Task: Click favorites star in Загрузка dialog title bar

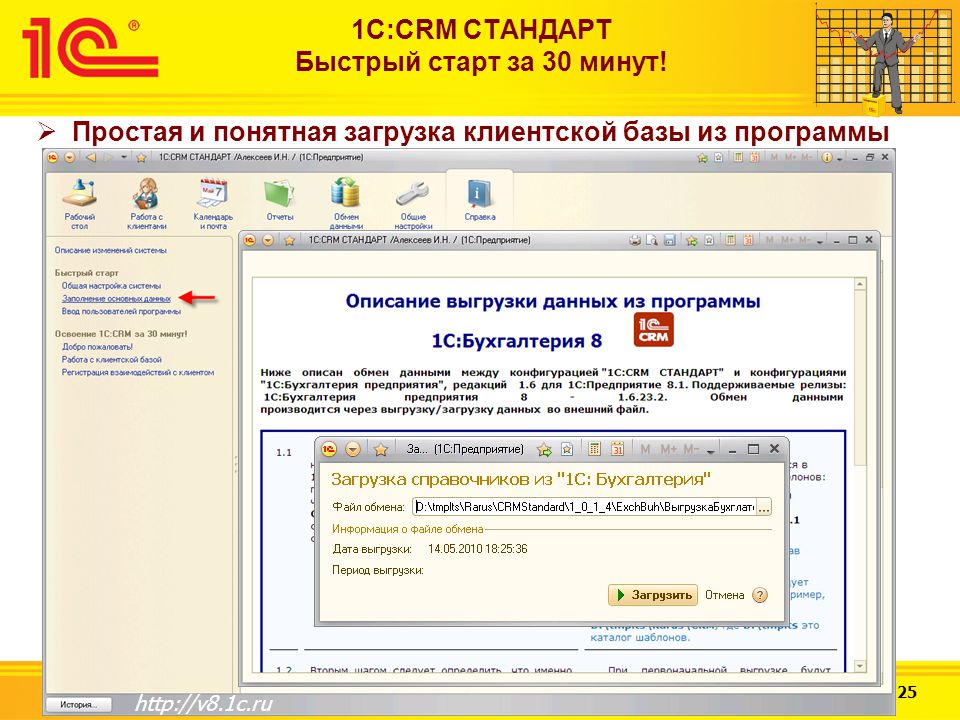Action: click(x=381, y=449)
